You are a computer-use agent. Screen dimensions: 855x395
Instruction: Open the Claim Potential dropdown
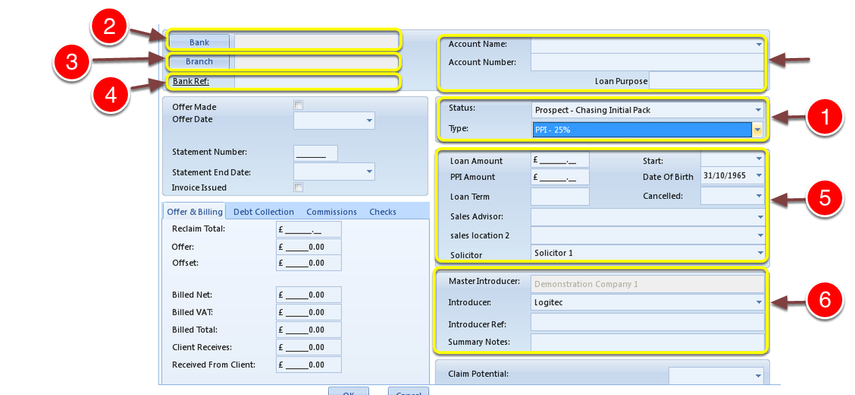tap(758, 375)
